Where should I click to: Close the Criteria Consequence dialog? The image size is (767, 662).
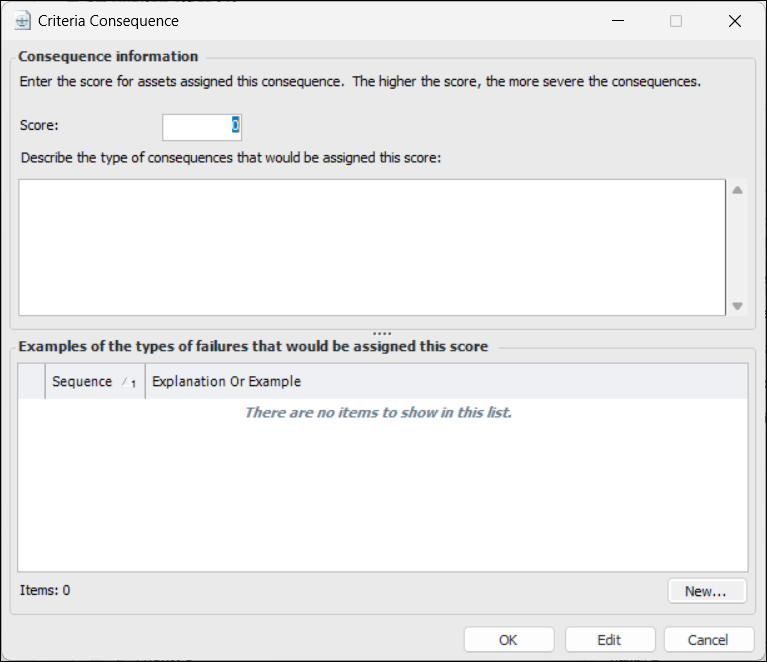click(x=736, y=21)
